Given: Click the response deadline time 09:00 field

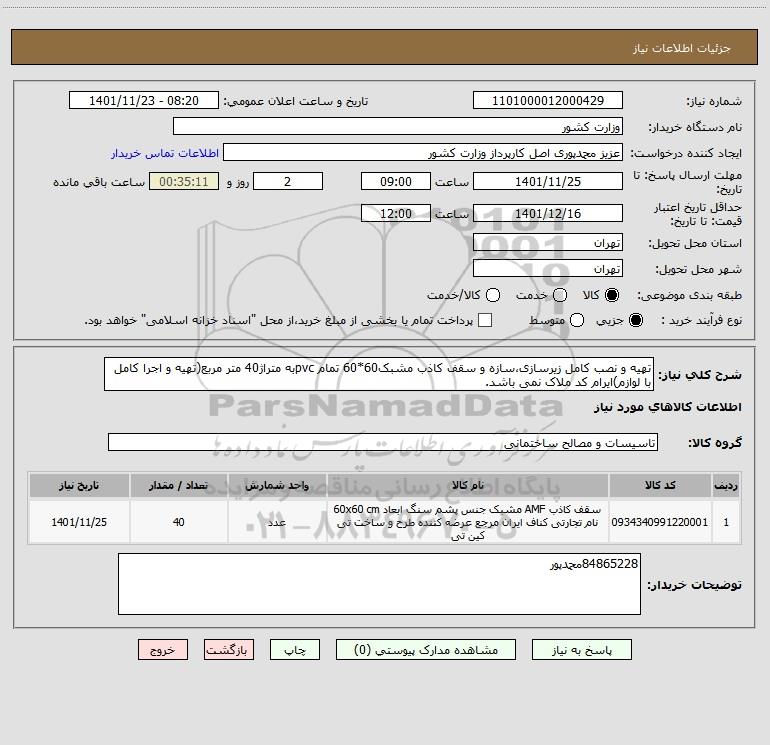Looking at the screenshot, I should [396, 181].
